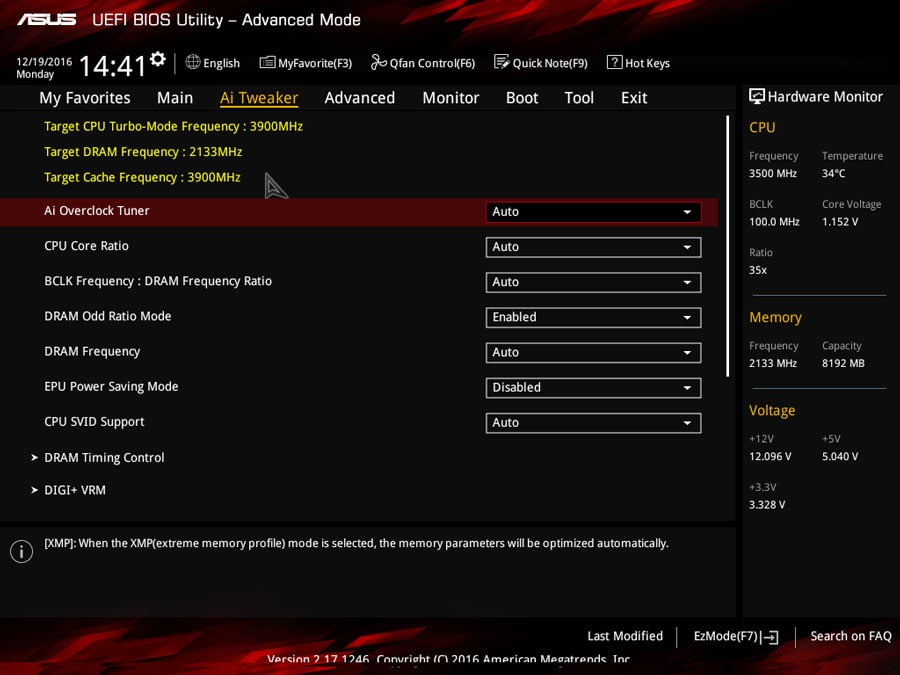The width and height of the screenshot is (900, 675).
Task: Open BCLK Frequency DRAM Frequency Ratio dropdown
Action: [593, 282]
